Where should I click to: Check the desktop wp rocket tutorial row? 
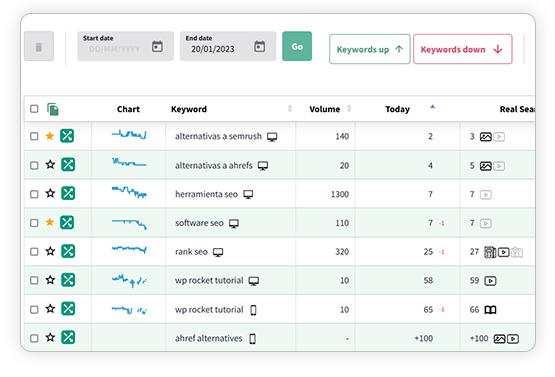click(34, 280)
